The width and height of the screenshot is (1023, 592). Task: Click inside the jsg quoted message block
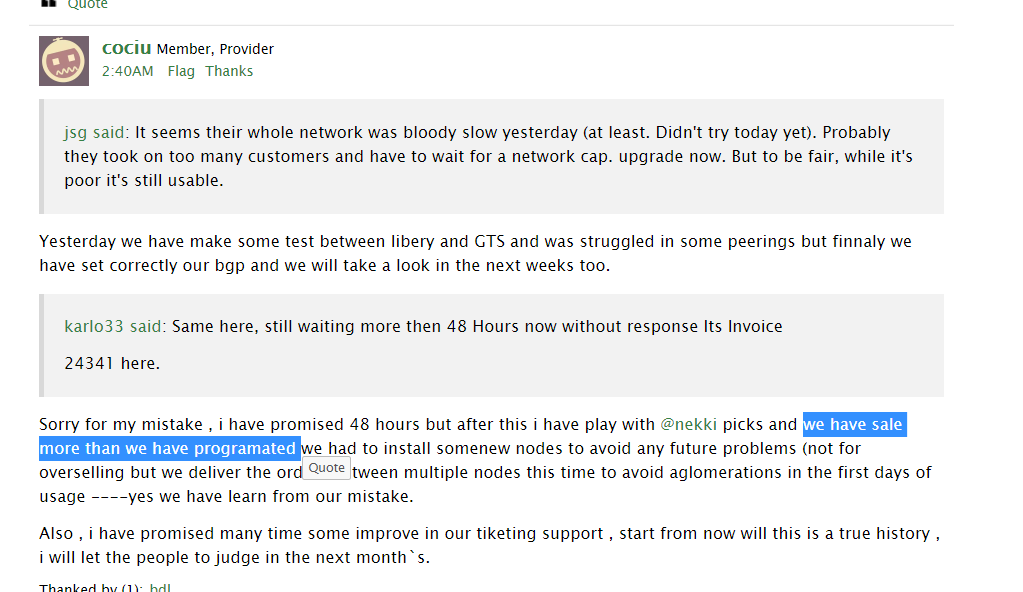pyautogui.click(x=490, y=157)
